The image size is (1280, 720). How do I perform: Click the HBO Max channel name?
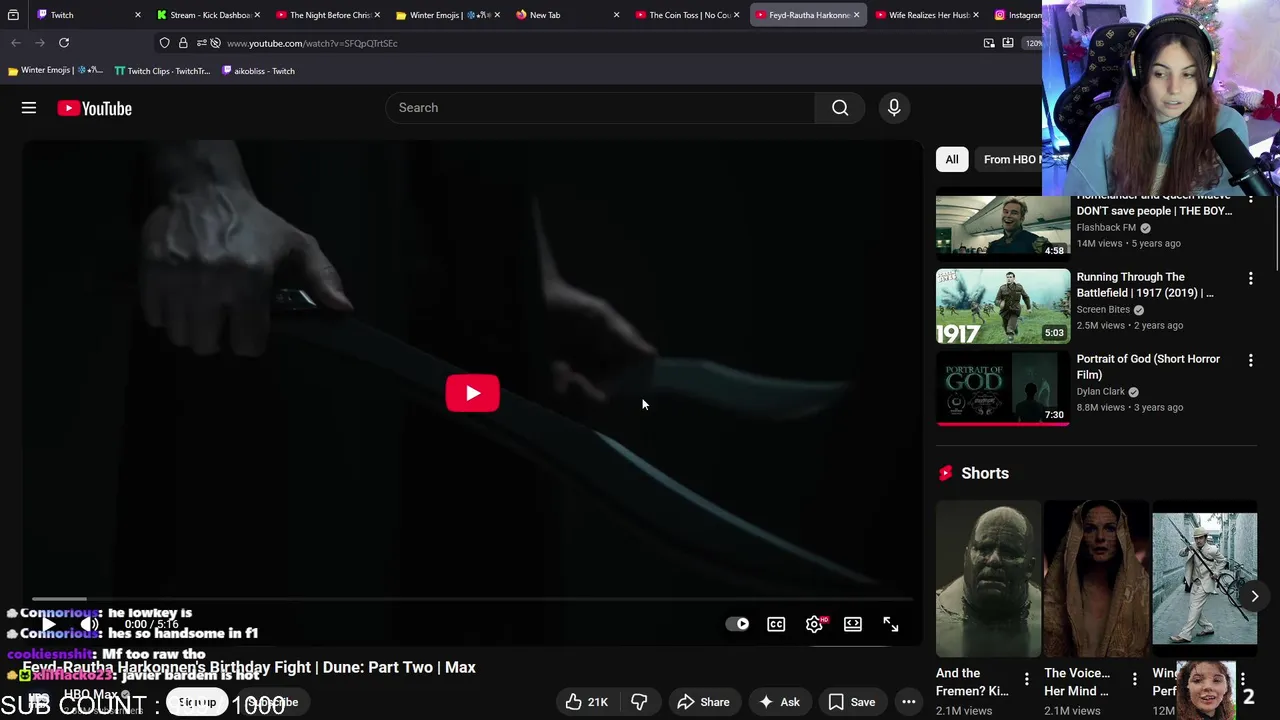90,694
